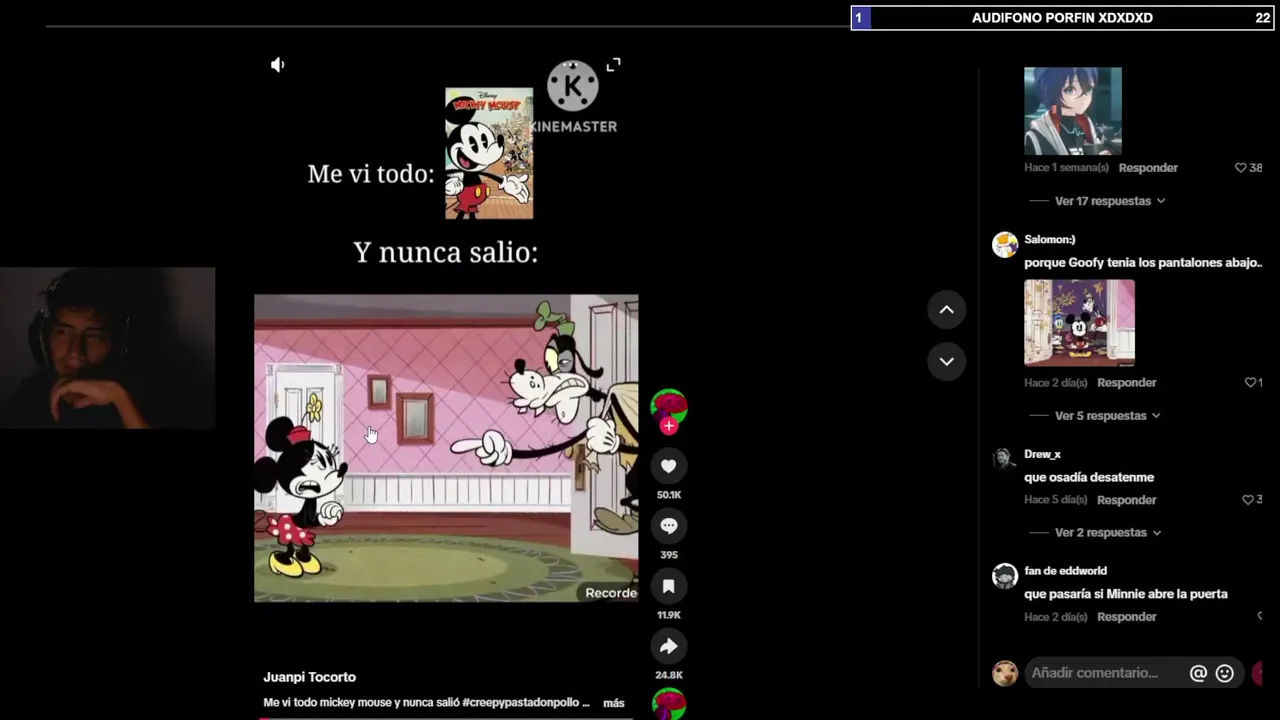Pause the video by clicking the cartoon frame
The height and width of the screenshot is (720, 1280).
(446, 448)
